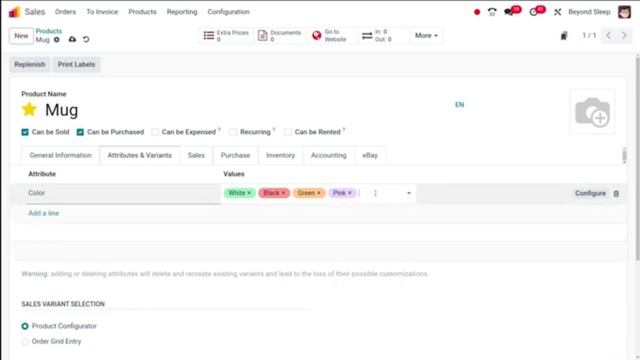640x360 pixels.
Task: Select Product Configurator radio option
Action: coord(25,326)
